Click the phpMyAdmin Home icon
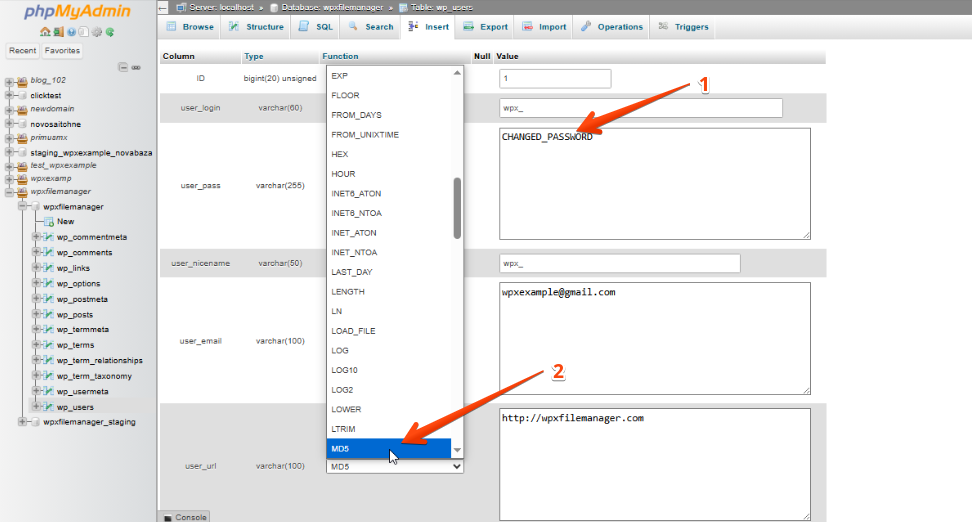972x522 pixels. (46, 32)
